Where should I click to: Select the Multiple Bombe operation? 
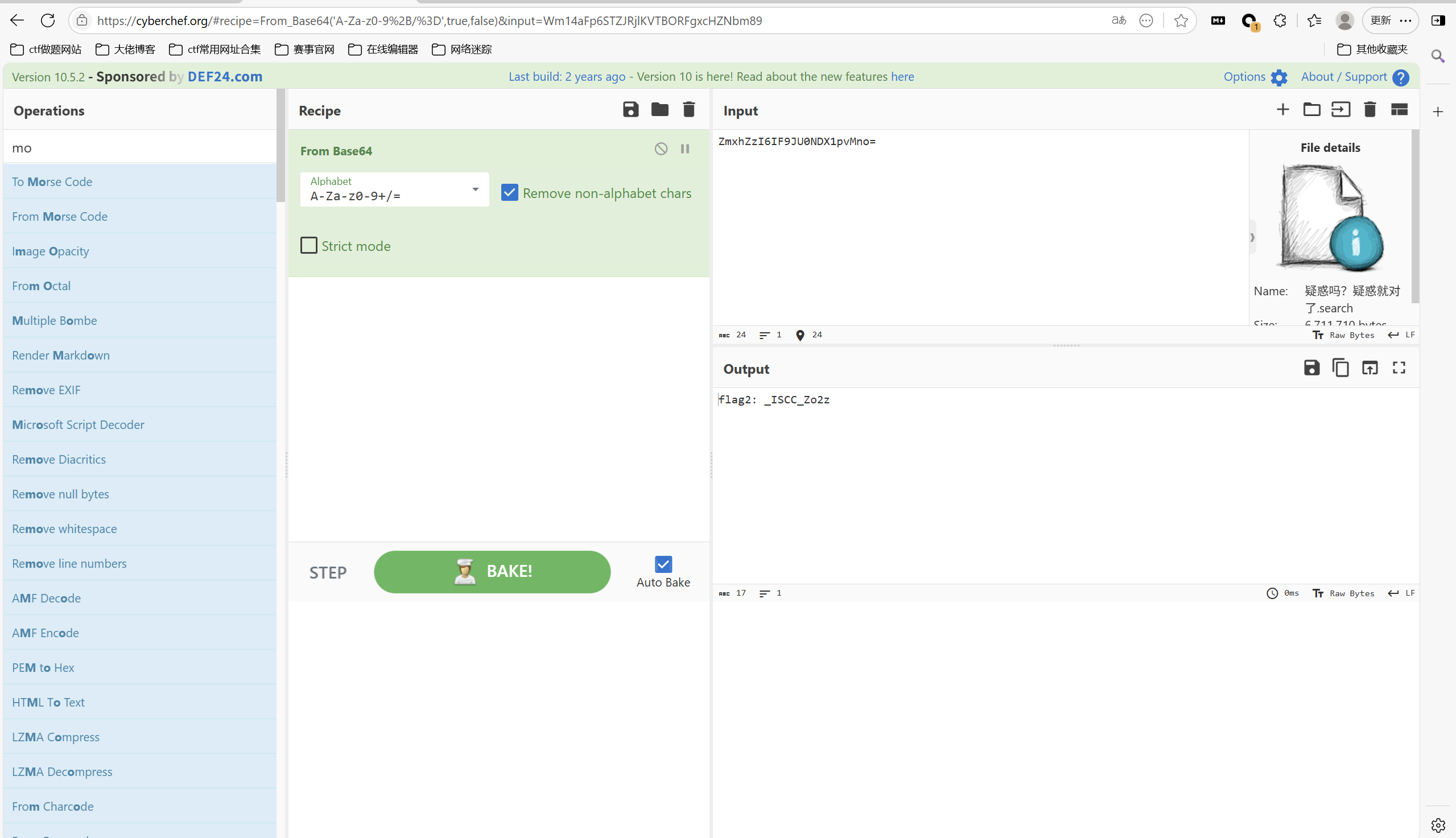click(x=139, y=320)
